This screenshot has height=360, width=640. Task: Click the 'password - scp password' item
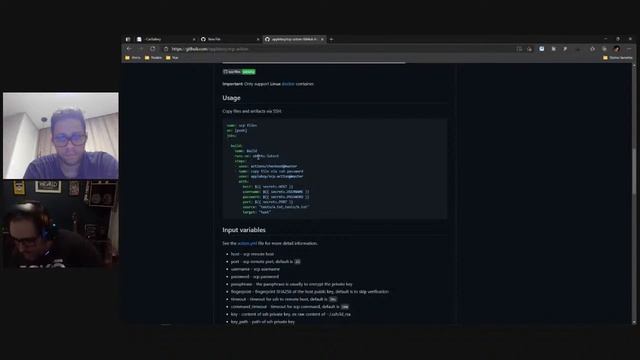tap(255, 276)
